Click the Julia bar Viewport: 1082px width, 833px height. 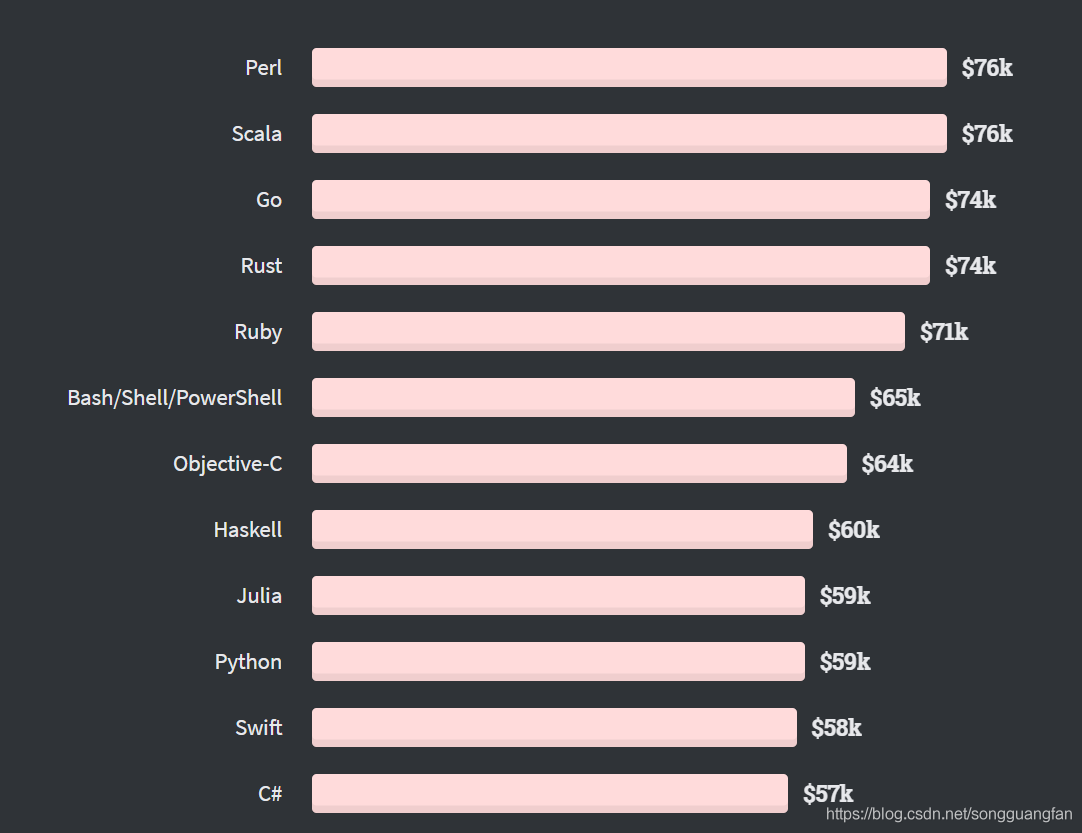click(x=558, y=596)
